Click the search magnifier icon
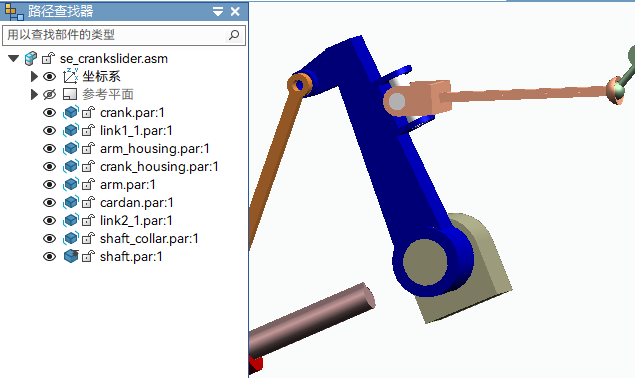Screen dimensions: 635x378 click(234, 35)
